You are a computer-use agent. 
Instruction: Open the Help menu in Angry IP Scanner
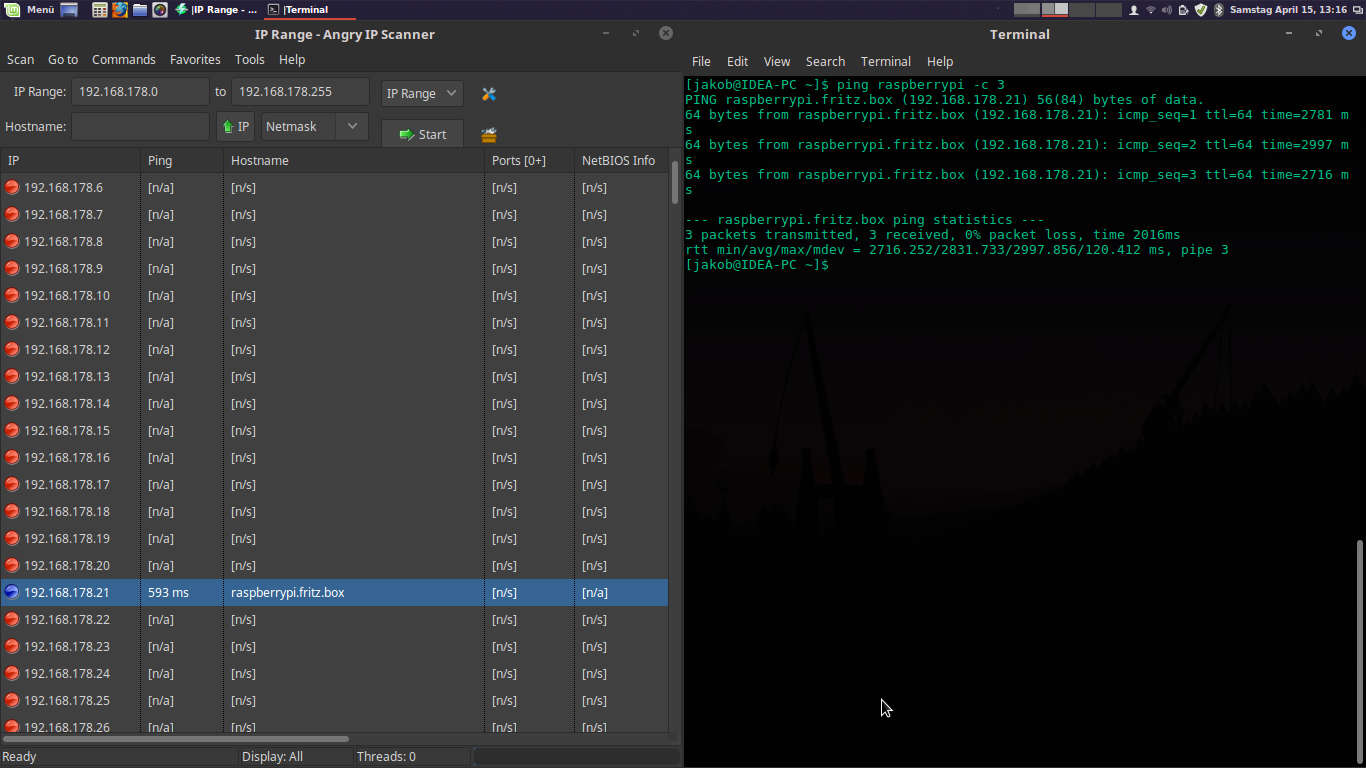[292, 59]
